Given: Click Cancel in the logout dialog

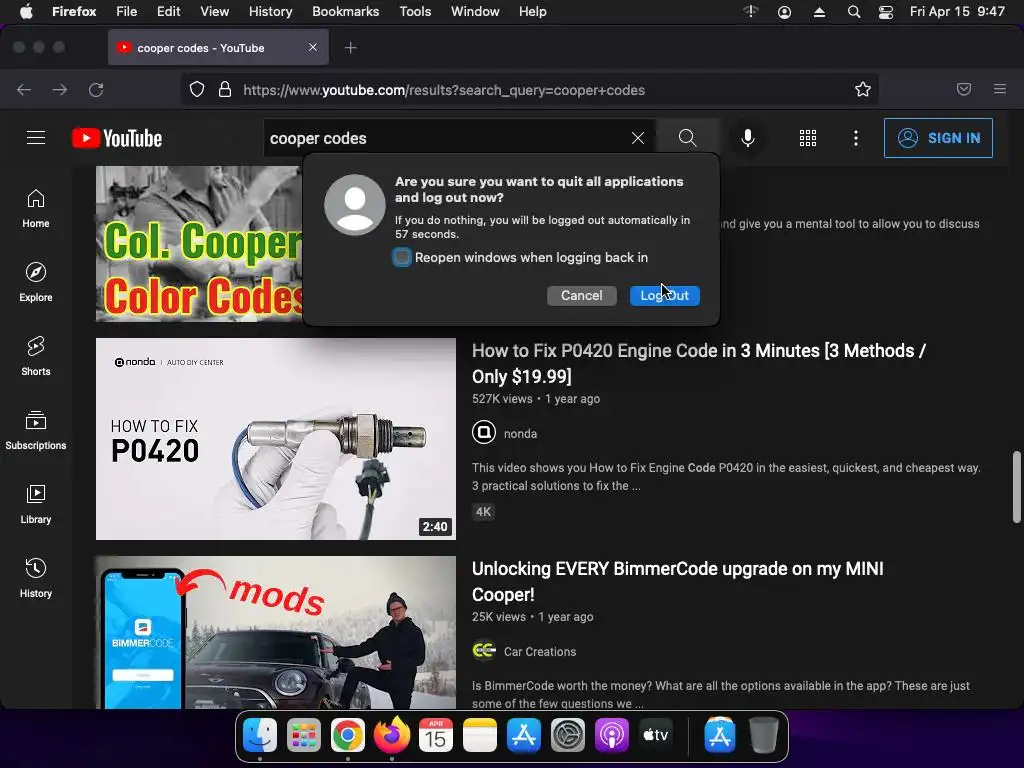Looking at the screenshot, I should (x=581, y=295).
